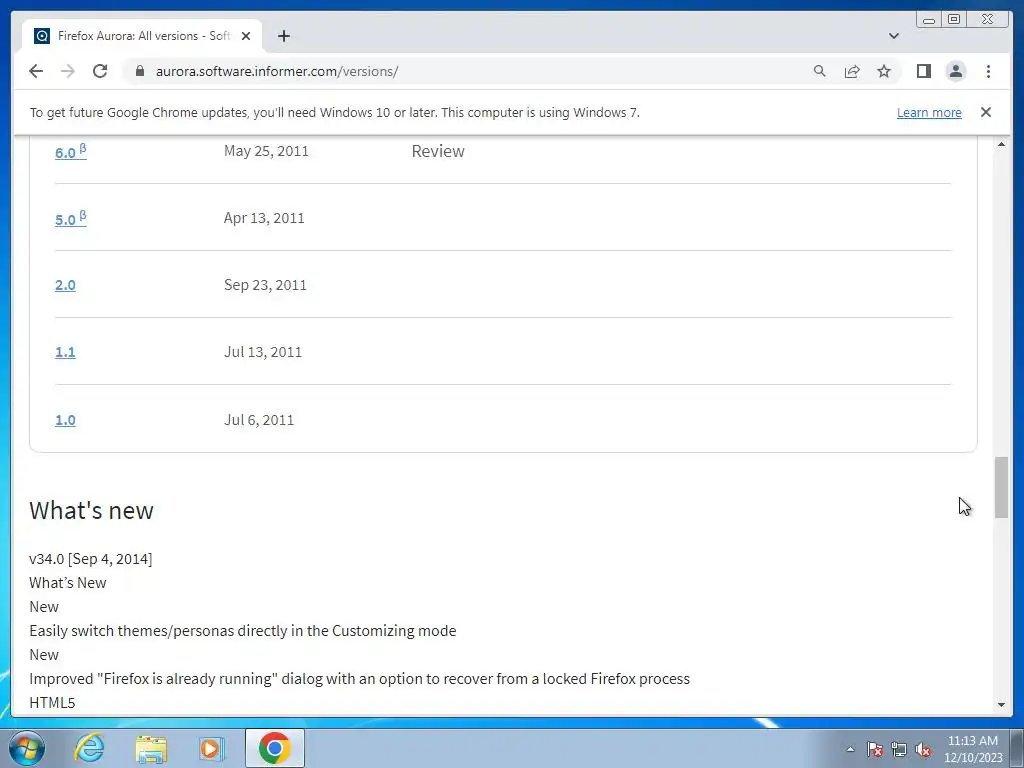Click the address bar URL field
The height and width of the screenshot is (768, 1024).
pos(470,71)
